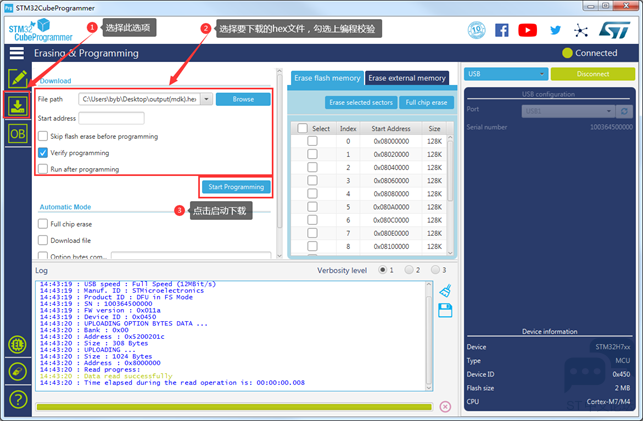Image resolution: width=643 pixels, height=421 pixels.
Task: Check Full chip erase in Automatic Mode
Action: coord(43,224)
